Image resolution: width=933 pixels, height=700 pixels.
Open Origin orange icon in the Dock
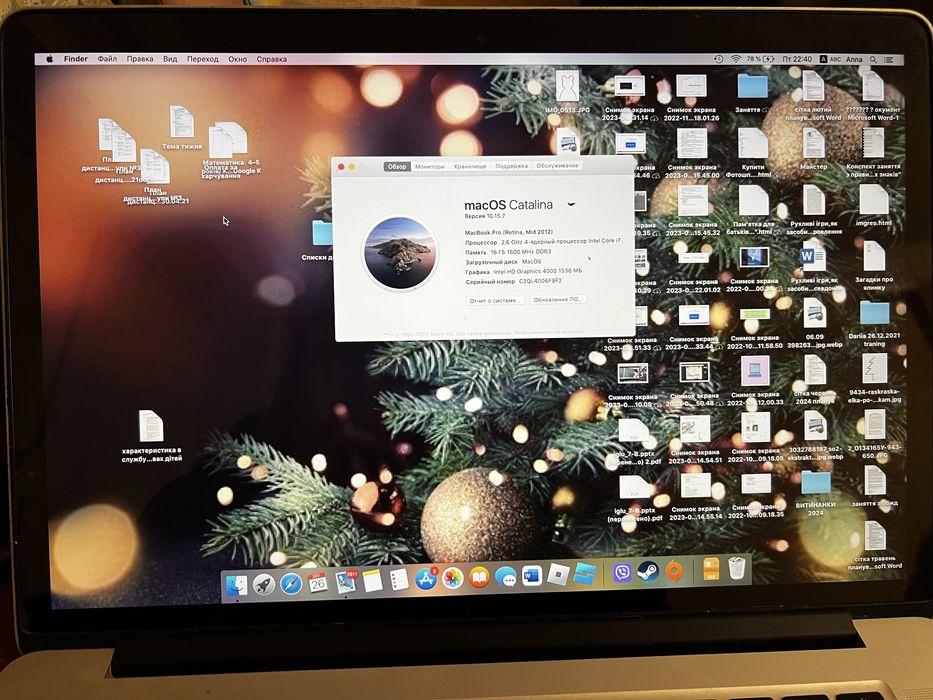click(674, 571)
